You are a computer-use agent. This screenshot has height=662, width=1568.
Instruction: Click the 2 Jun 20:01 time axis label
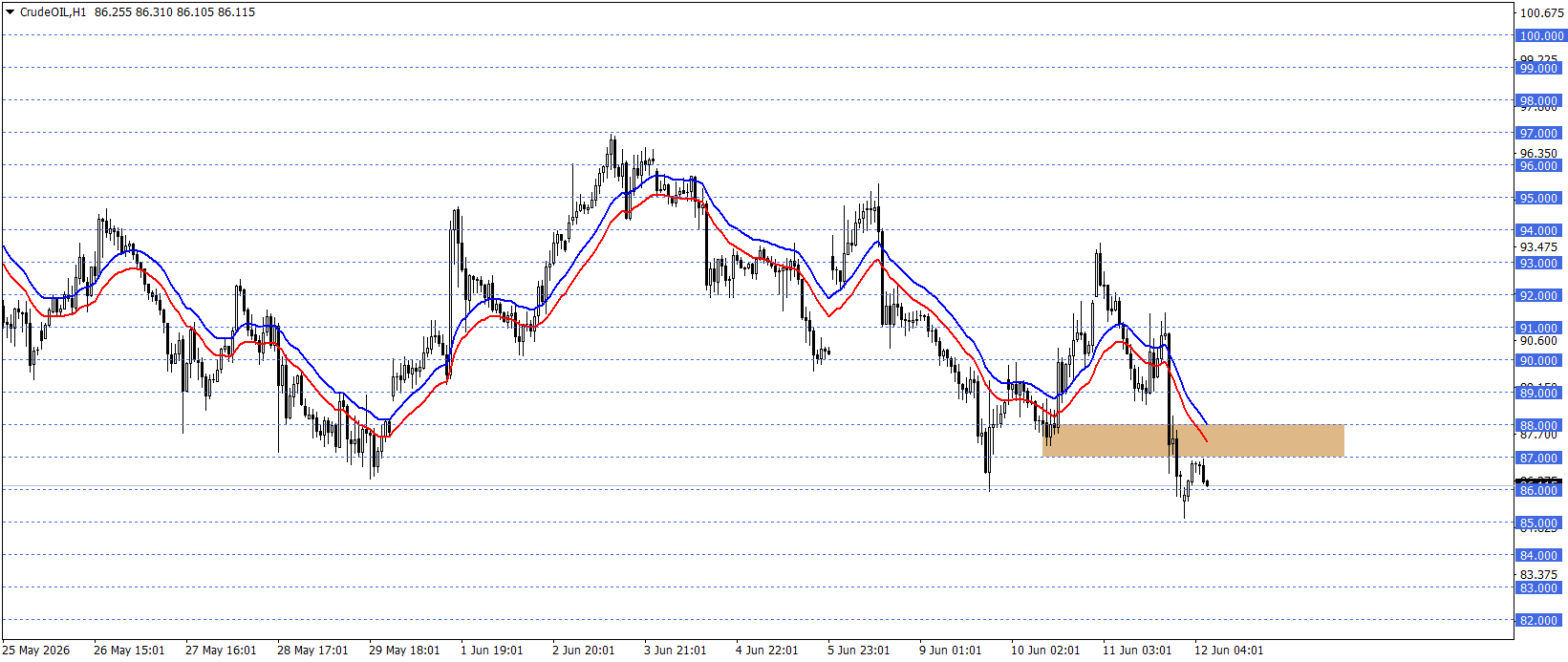(584, 651)
